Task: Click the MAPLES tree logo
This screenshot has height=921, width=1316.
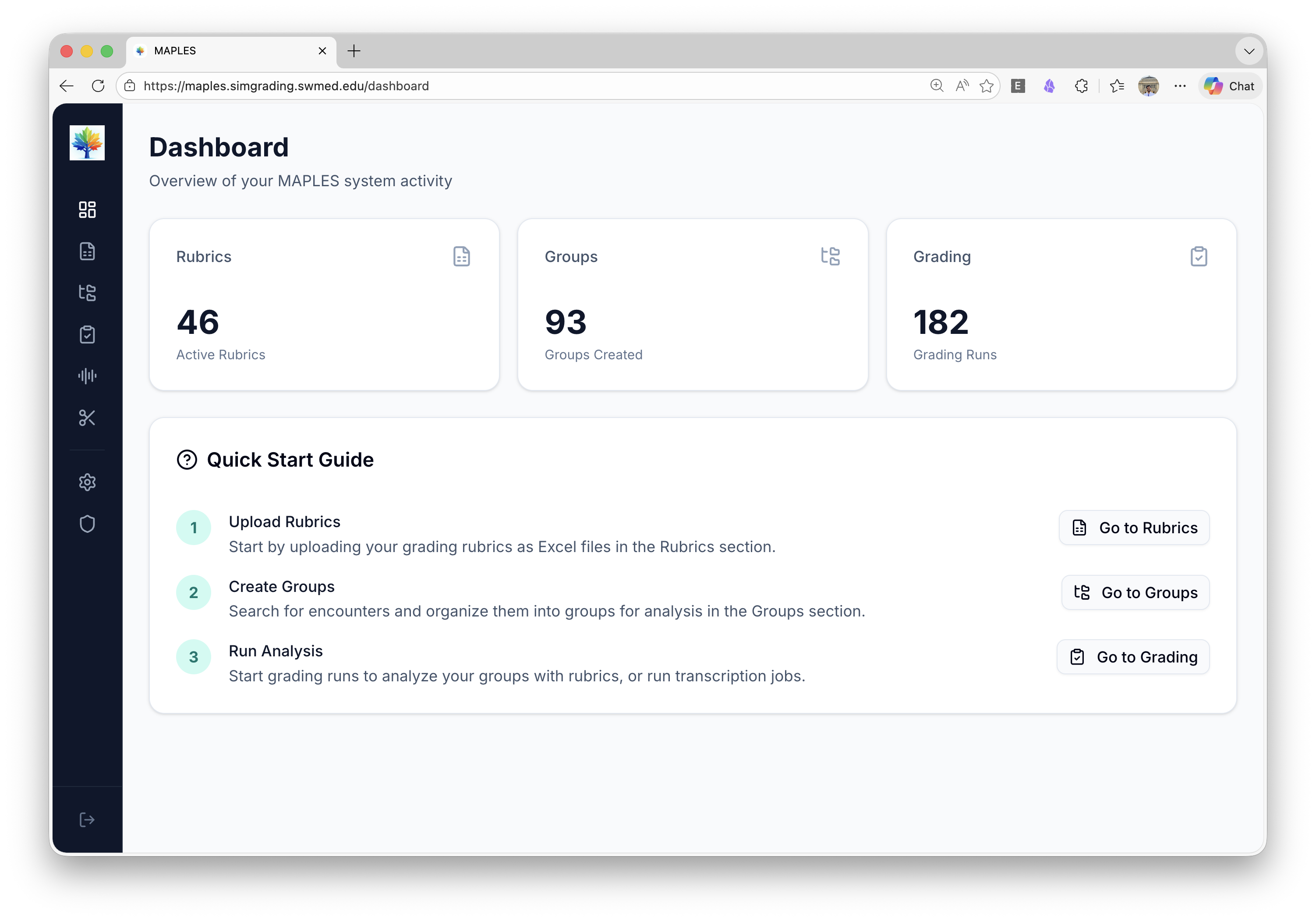Action: (x=87, y=143)
